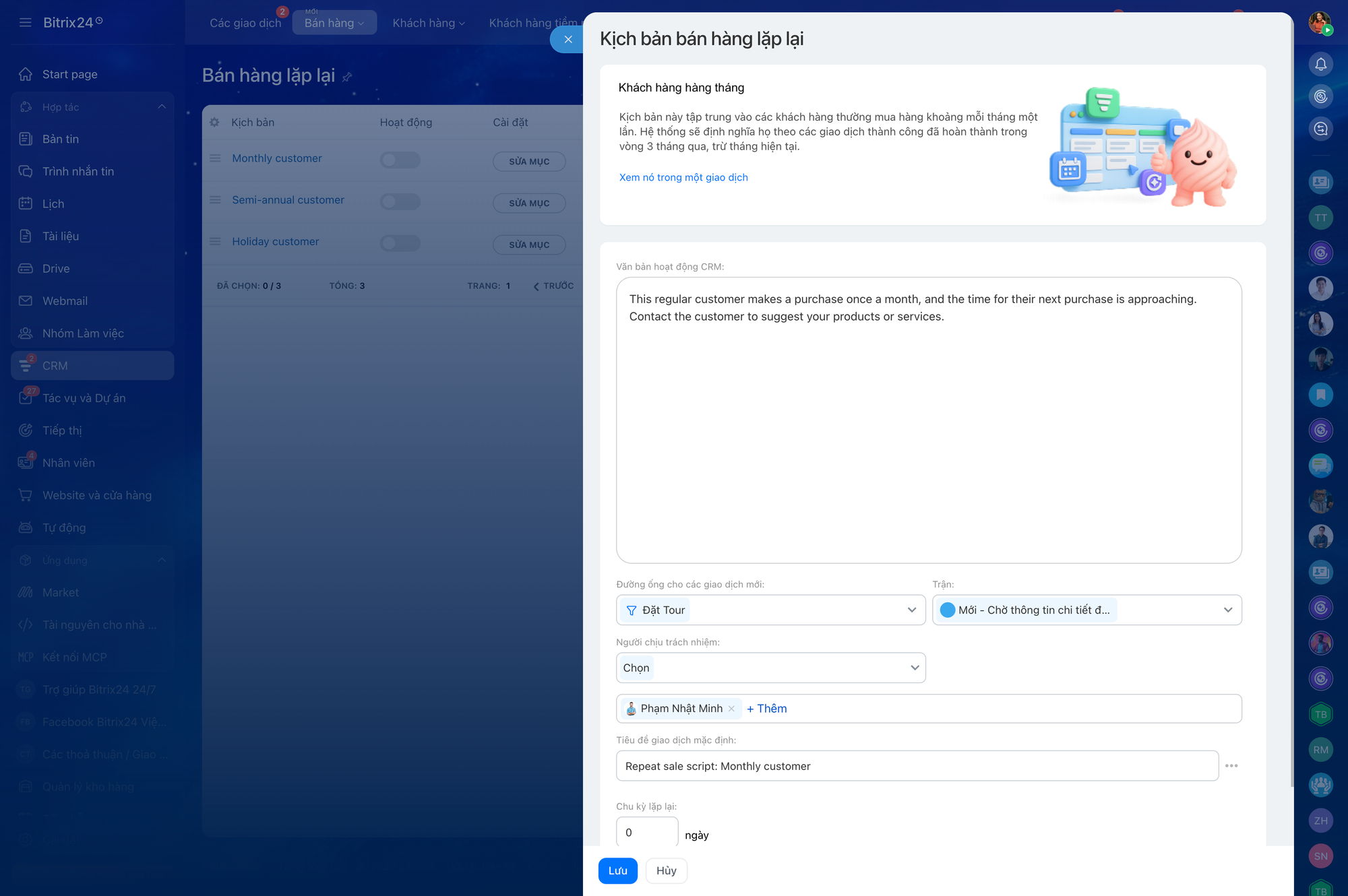Open the Nhân viên employees icon
1348x896 pixels.
pyautogui.click(x=26, y=462)
